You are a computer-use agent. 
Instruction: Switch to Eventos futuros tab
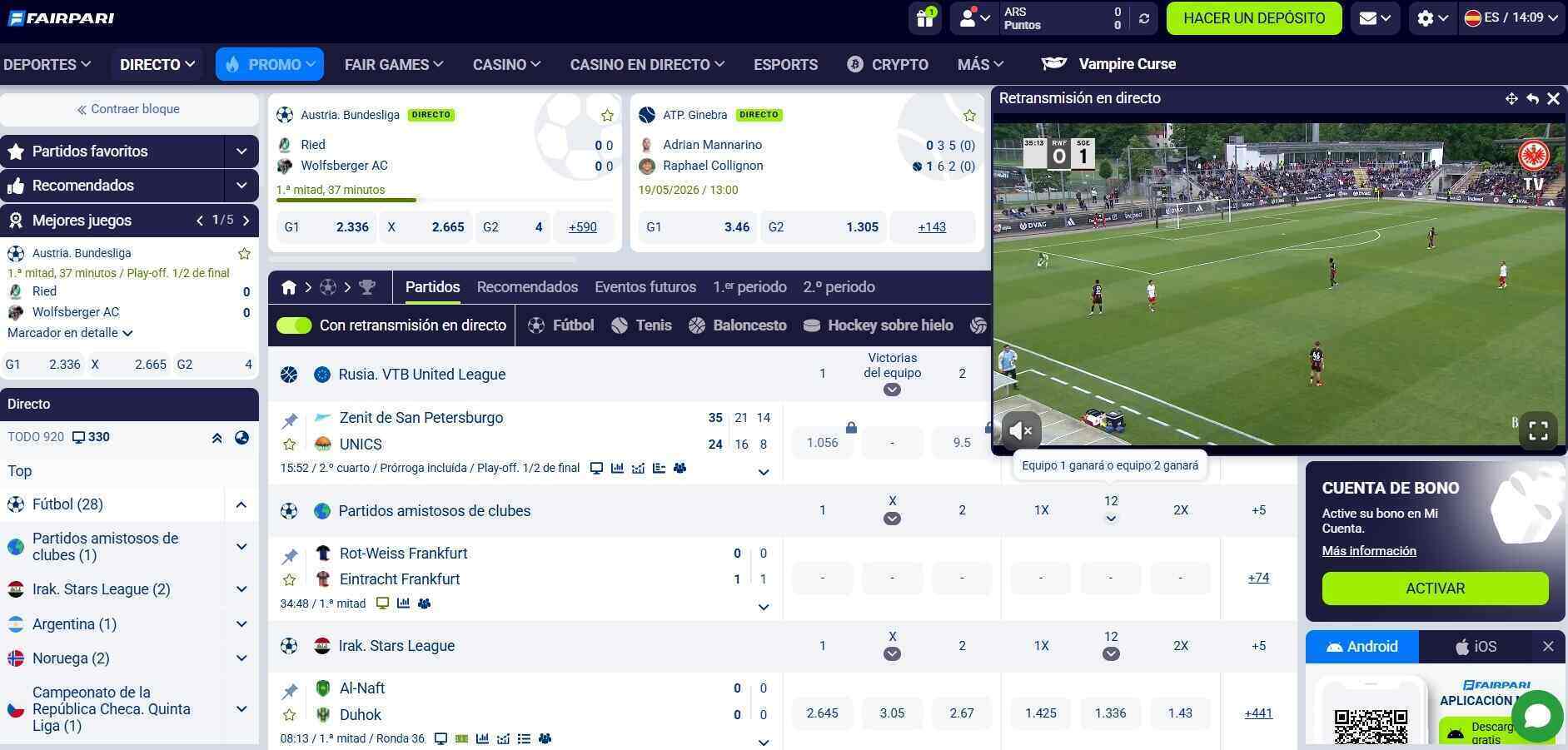[x=645, y=287]
